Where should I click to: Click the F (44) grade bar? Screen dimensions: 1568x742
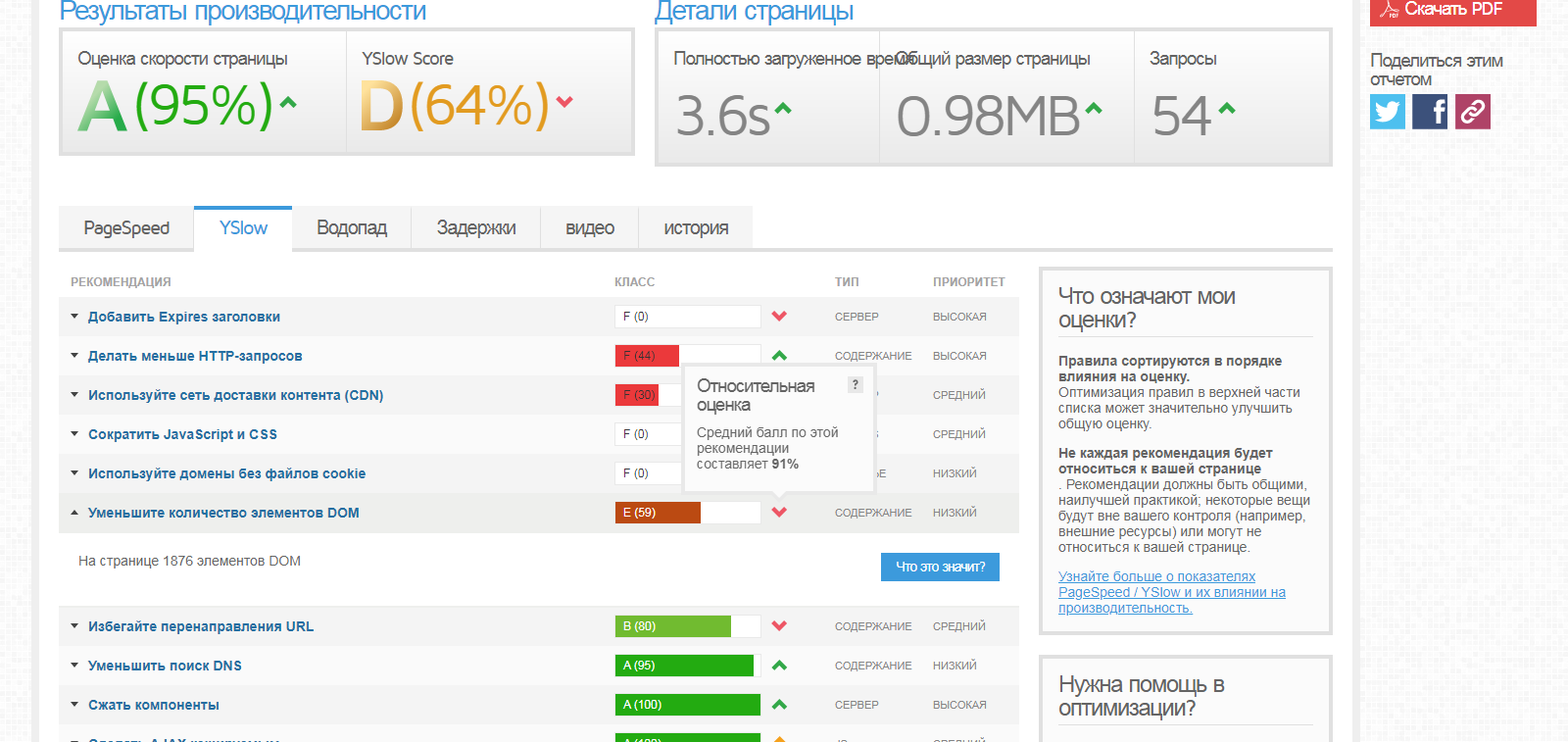point(688,356)
